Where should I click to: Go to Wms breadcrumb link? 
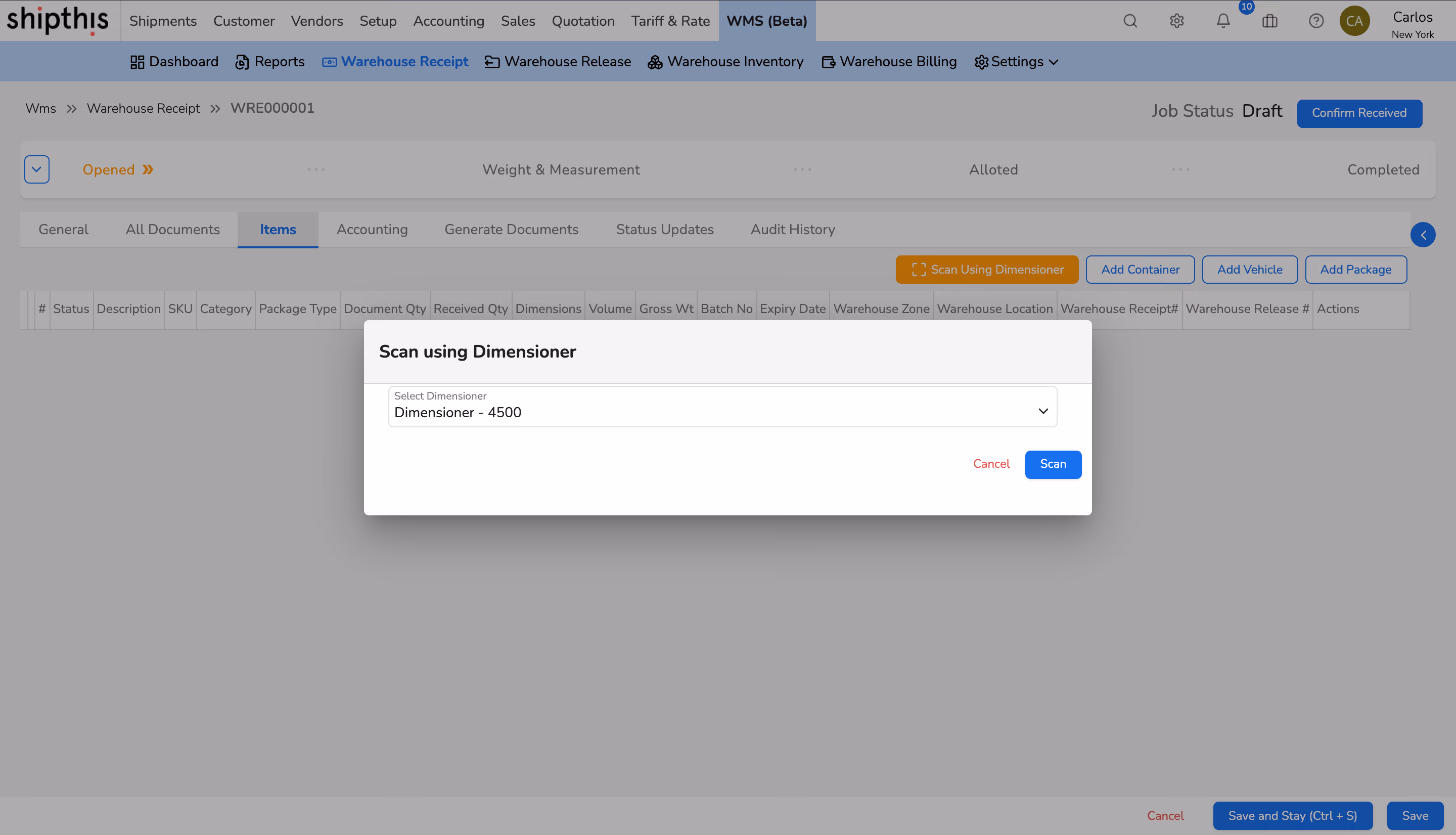(x=41, y=109)
